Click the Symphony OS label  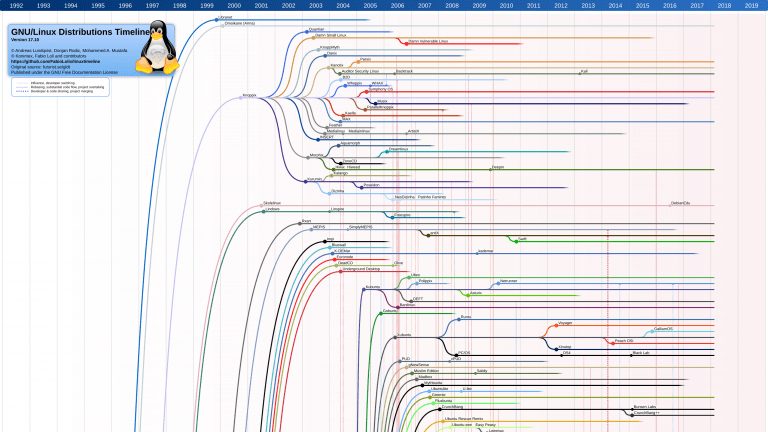[x=381, y=89]
